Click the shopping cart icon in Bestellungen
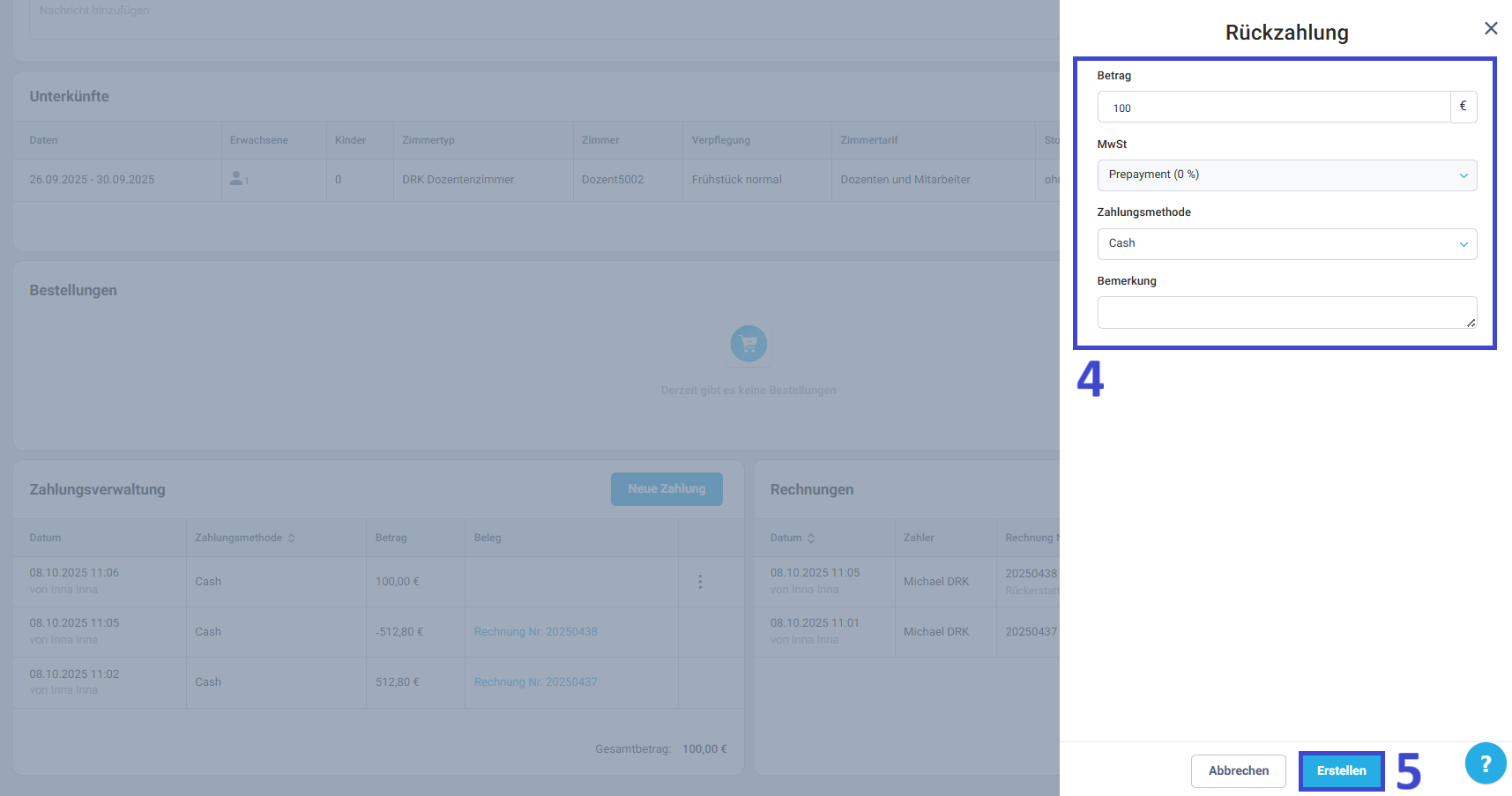This screenshot has width=1512, height=796. tap(749, 344)
